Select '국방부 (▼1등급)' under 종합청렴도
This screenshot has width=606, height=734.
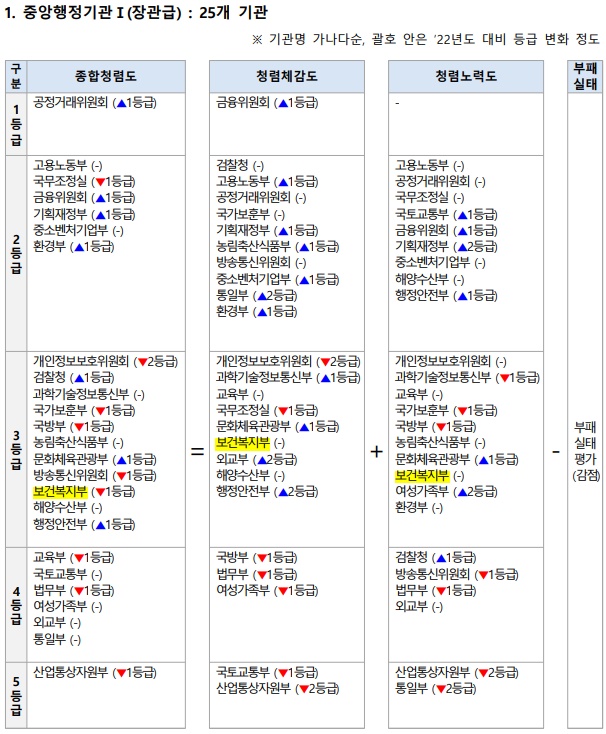click(74, 426)
